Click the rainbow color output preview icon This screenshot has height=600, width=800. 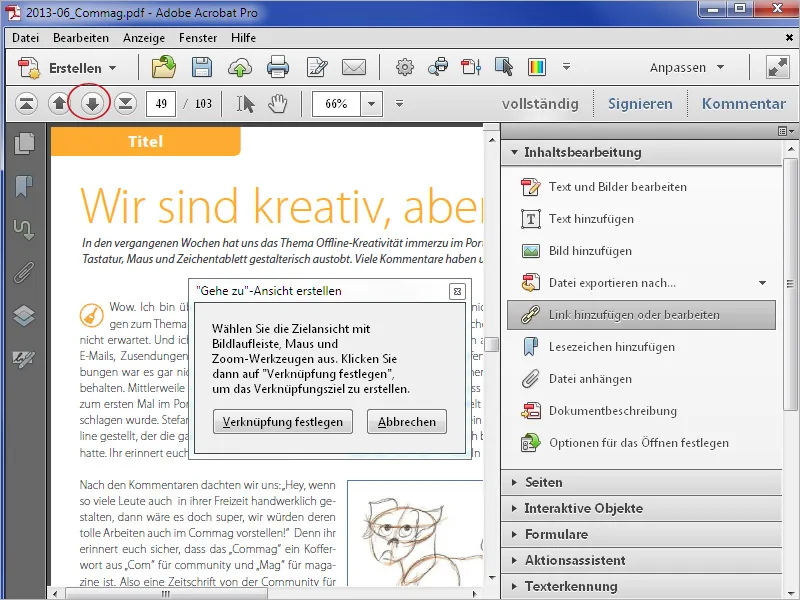(537, 67)
